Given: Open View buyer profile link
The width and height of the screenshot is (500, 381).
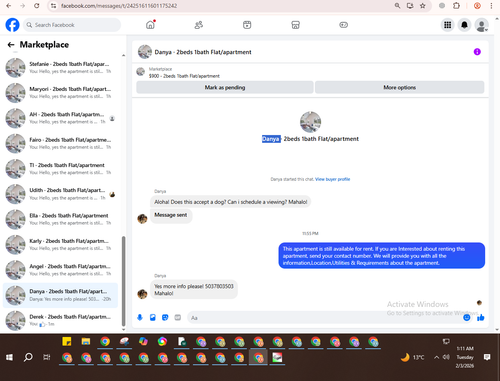Looking at the screenshot, I should [x=332, y=179].
